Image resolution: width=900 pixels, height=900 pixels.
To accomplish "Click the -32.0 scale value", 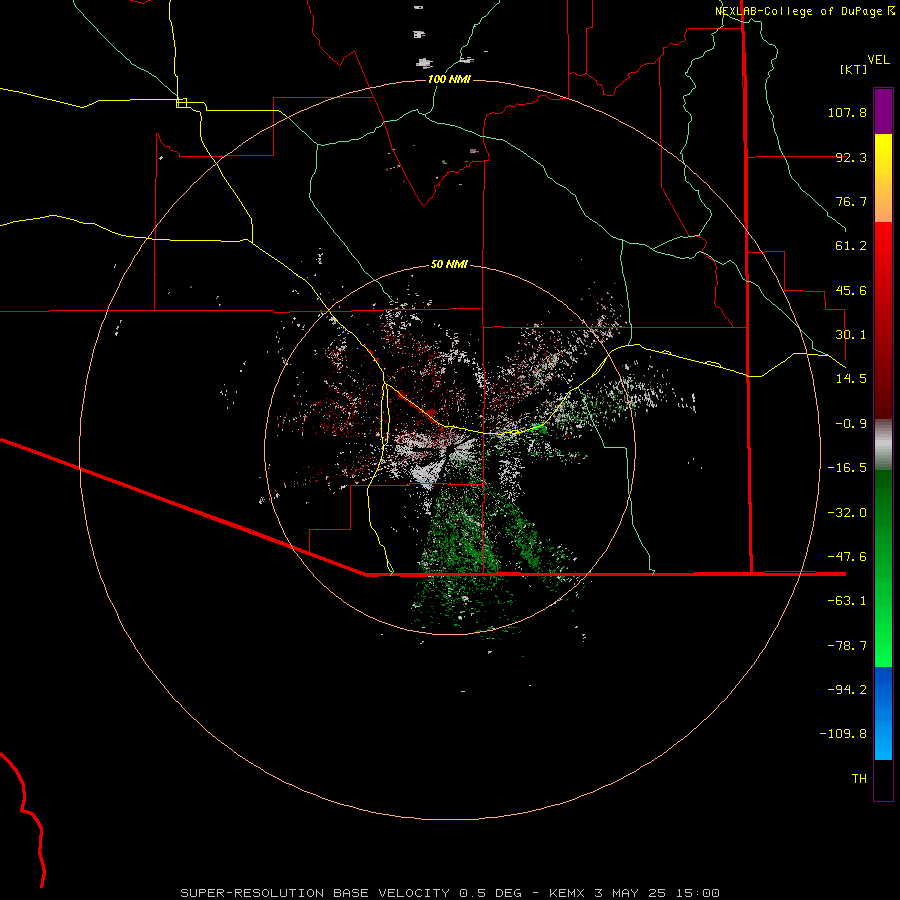I will point(847,513).
